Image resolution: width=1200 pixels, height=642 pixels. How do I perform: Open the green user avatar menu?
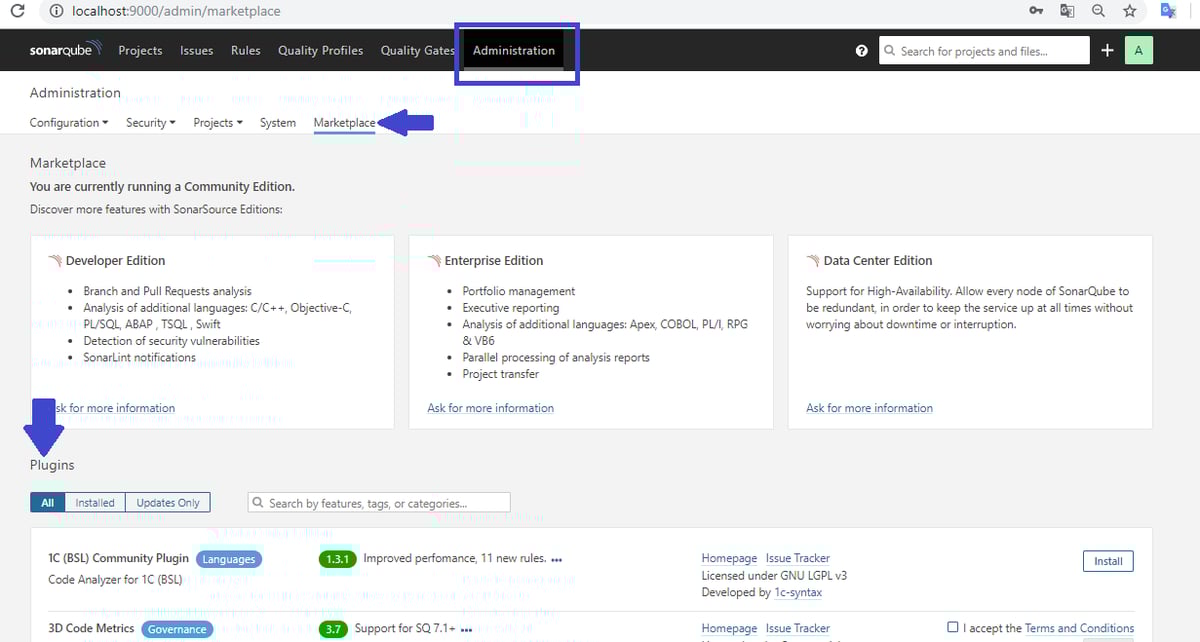coord(1138,50)
